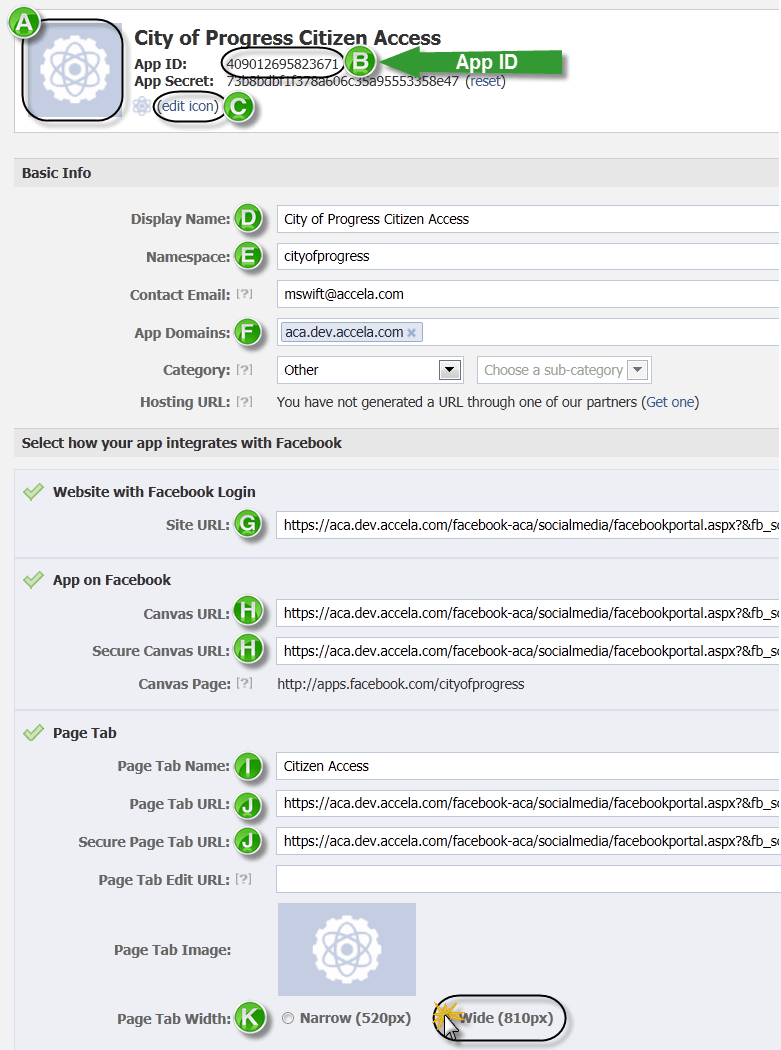Viewport: 781px width, 1050px height.
Task: Click the reset App Secret link
Action: (x=485, y=81)
